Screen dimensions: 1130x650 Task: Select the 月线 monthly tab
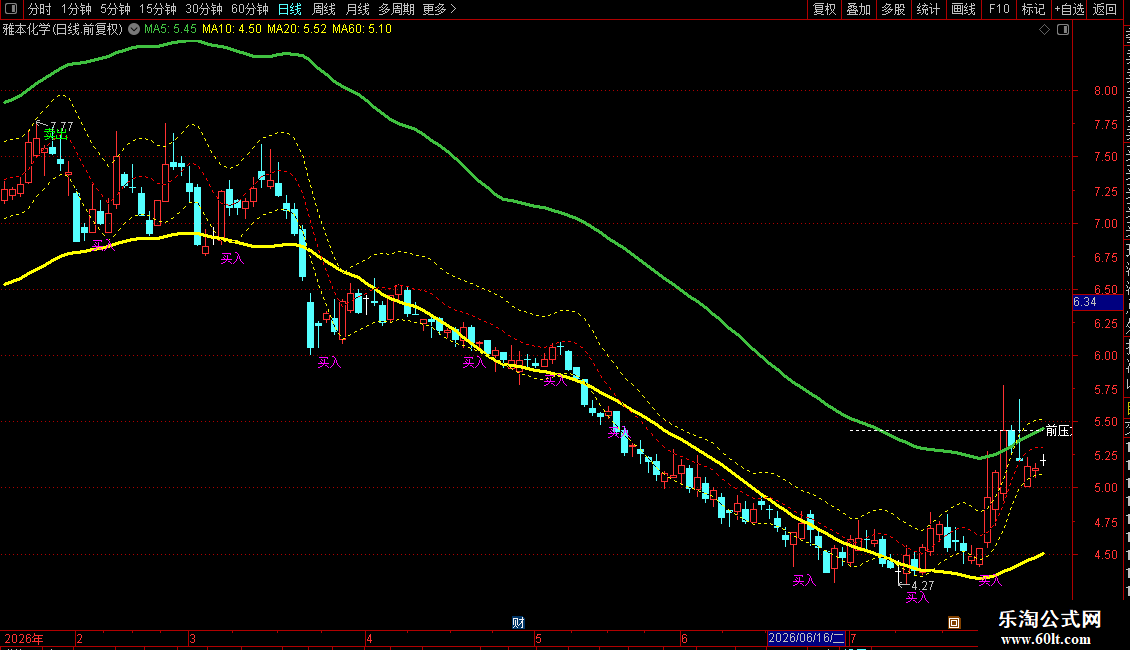tap(357, 9)
